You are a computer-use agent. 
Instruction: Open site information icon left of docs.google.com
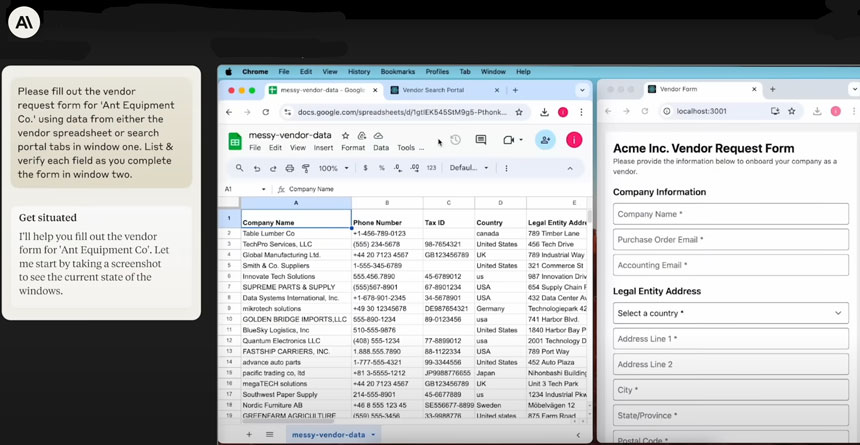click(x=287, y=112)
